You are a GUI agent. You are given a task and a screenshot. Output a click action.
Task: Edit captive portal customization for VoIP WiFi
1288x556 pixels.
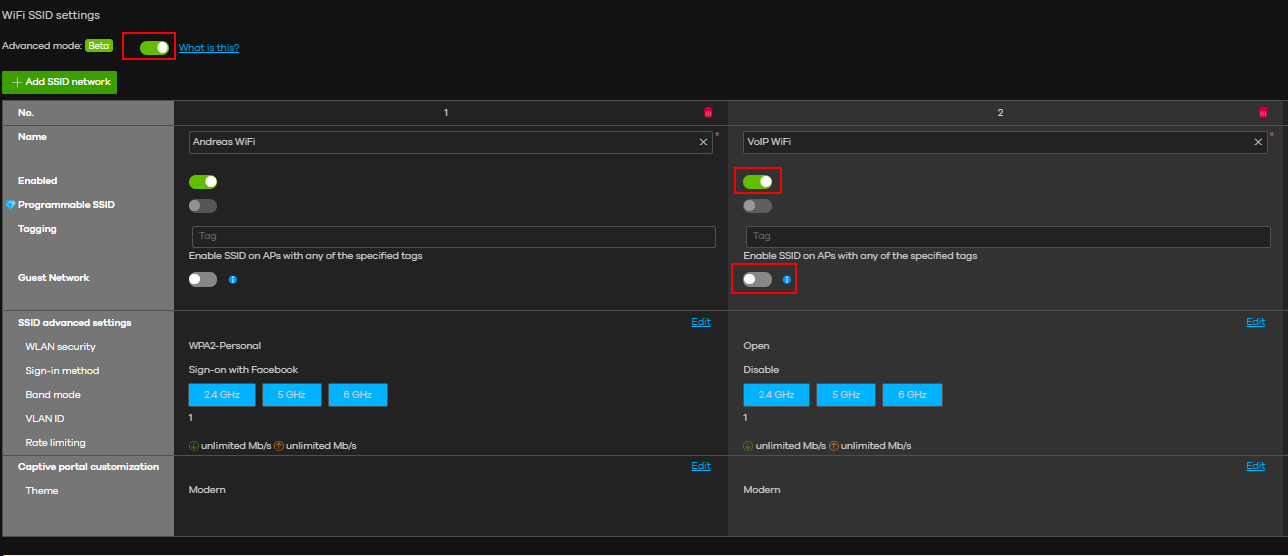pos(1255,466)
